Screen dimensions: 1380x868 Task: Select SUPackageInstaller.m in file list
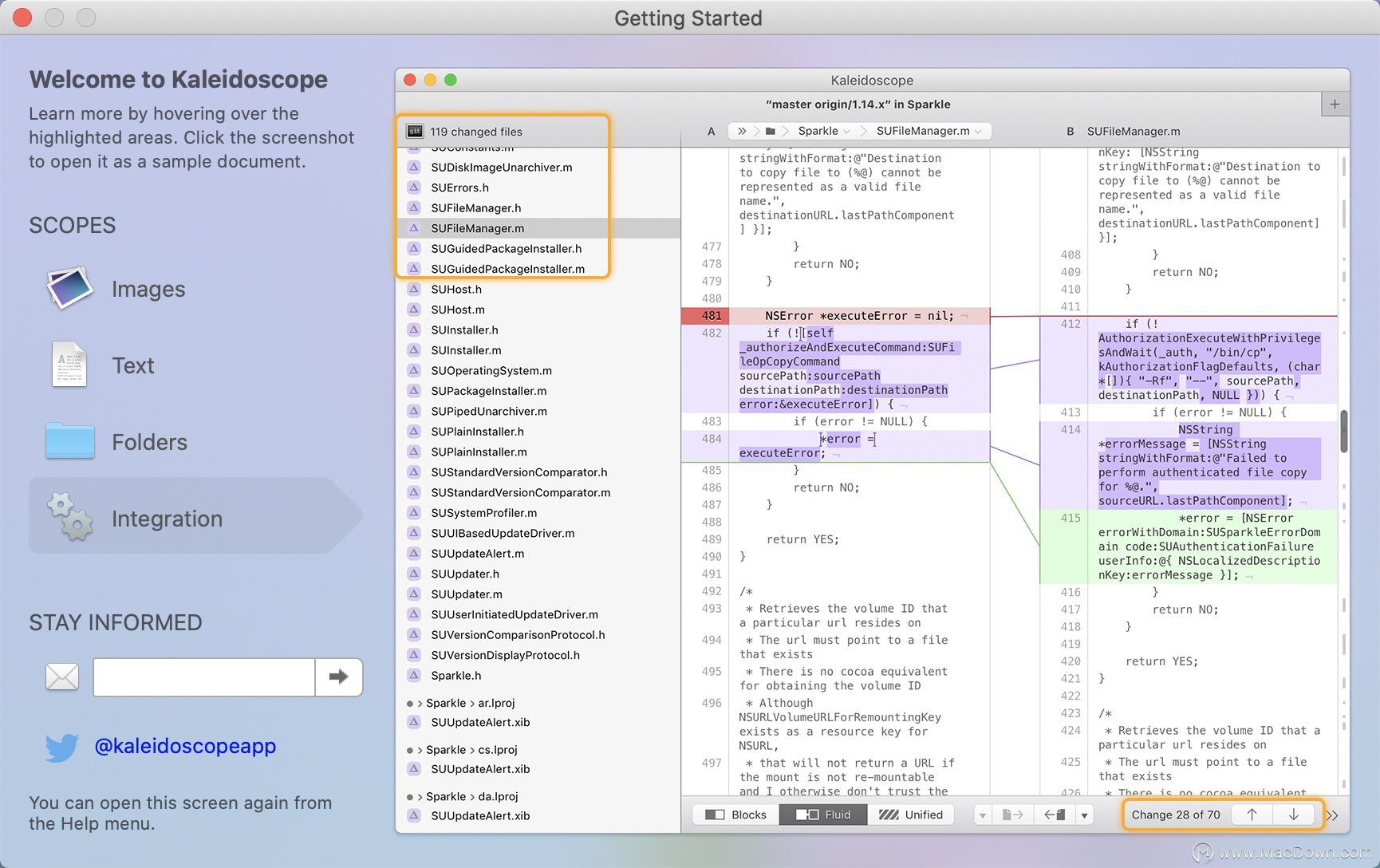538,391
